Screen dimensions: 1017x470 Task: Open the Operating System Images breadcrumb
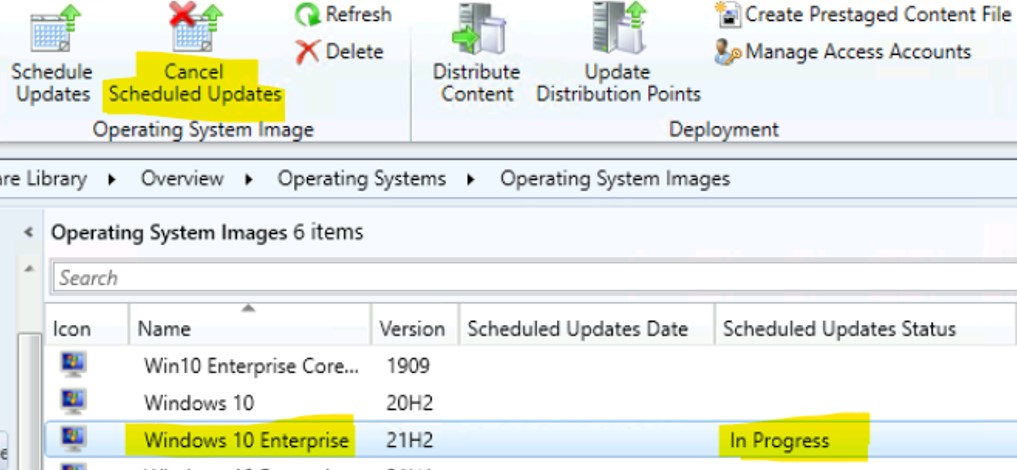click(615, 178)
